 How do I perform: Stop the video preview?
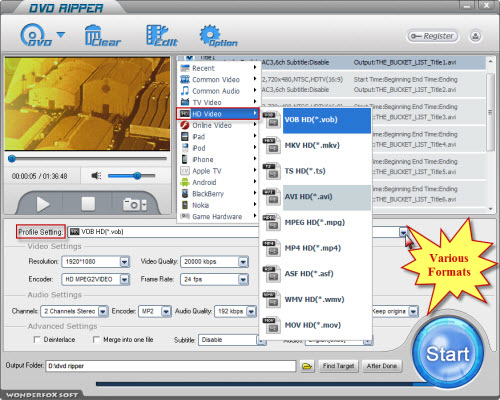pos(88,204)
